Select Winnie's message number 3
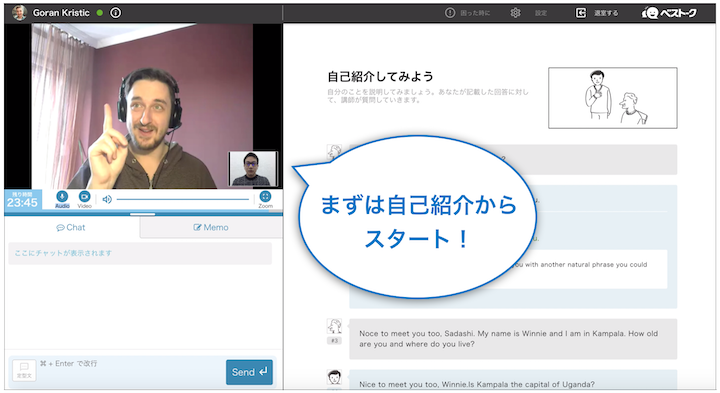The height and width of the screenshot is (393, 720). point(513,339)
